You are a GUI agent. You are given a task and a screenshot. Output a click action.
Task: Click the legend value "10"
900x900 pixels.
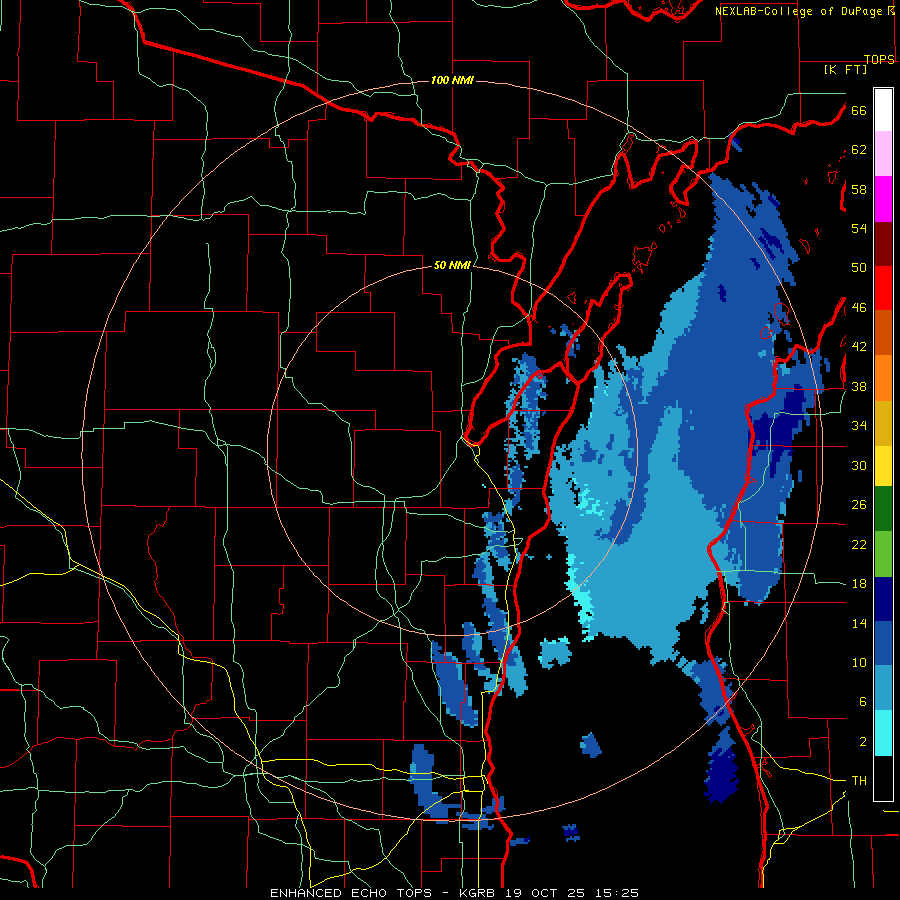coord(859,663)
